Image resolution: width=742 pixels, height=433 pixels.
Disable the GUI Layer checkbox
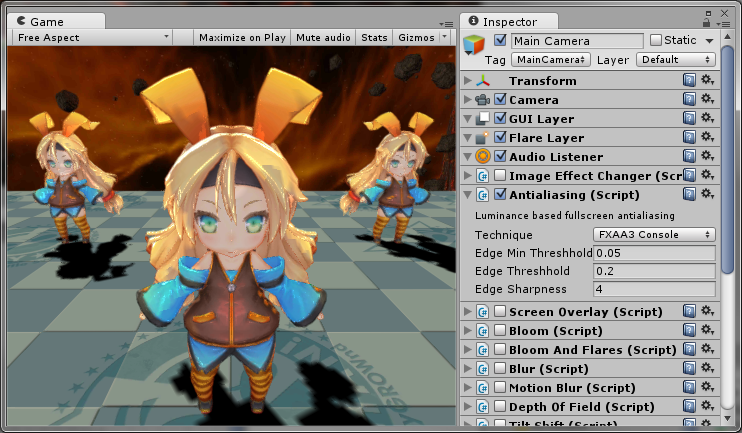coord(500,118)
